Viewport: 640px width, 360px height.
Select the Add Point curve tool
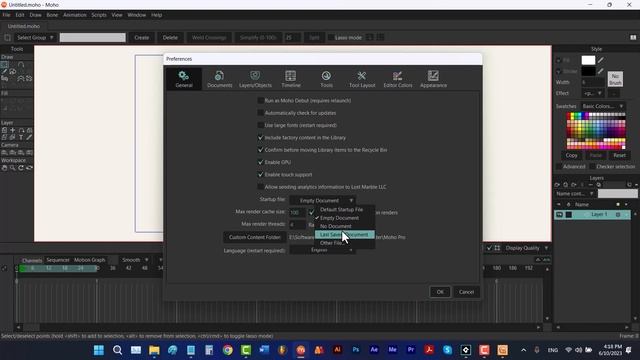click(x=21, y=64)
